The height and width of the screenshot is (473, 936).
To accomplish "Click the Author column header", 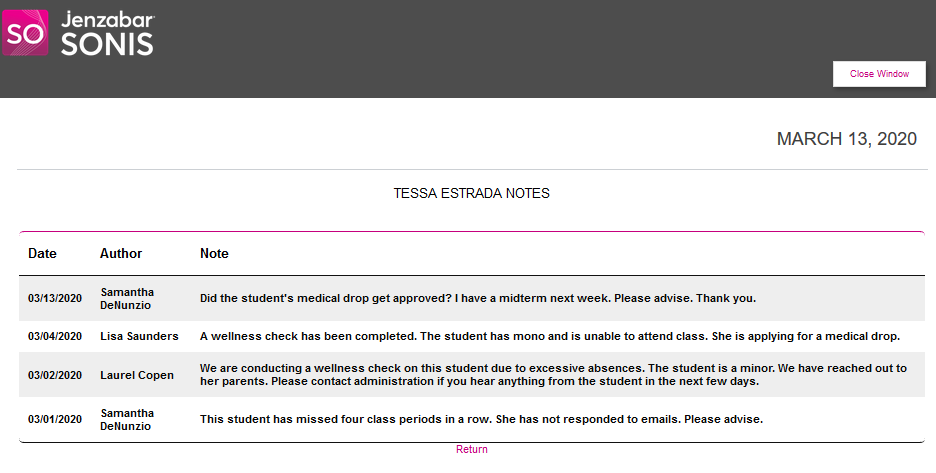I will [x=121, y=254].
